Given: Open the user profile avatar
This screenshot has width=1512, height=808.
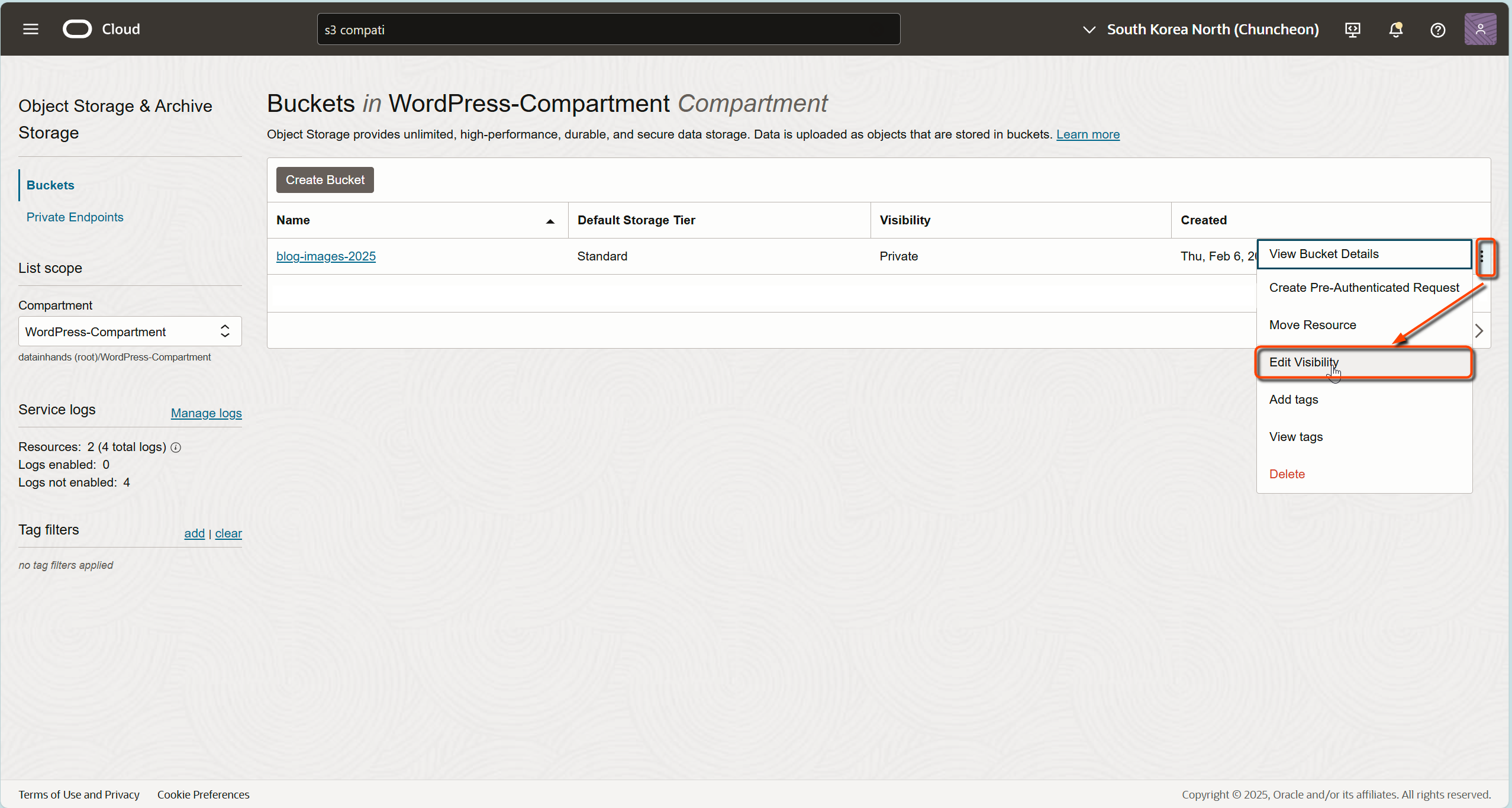Looking at the screenshot, I should pos(1480,29).
